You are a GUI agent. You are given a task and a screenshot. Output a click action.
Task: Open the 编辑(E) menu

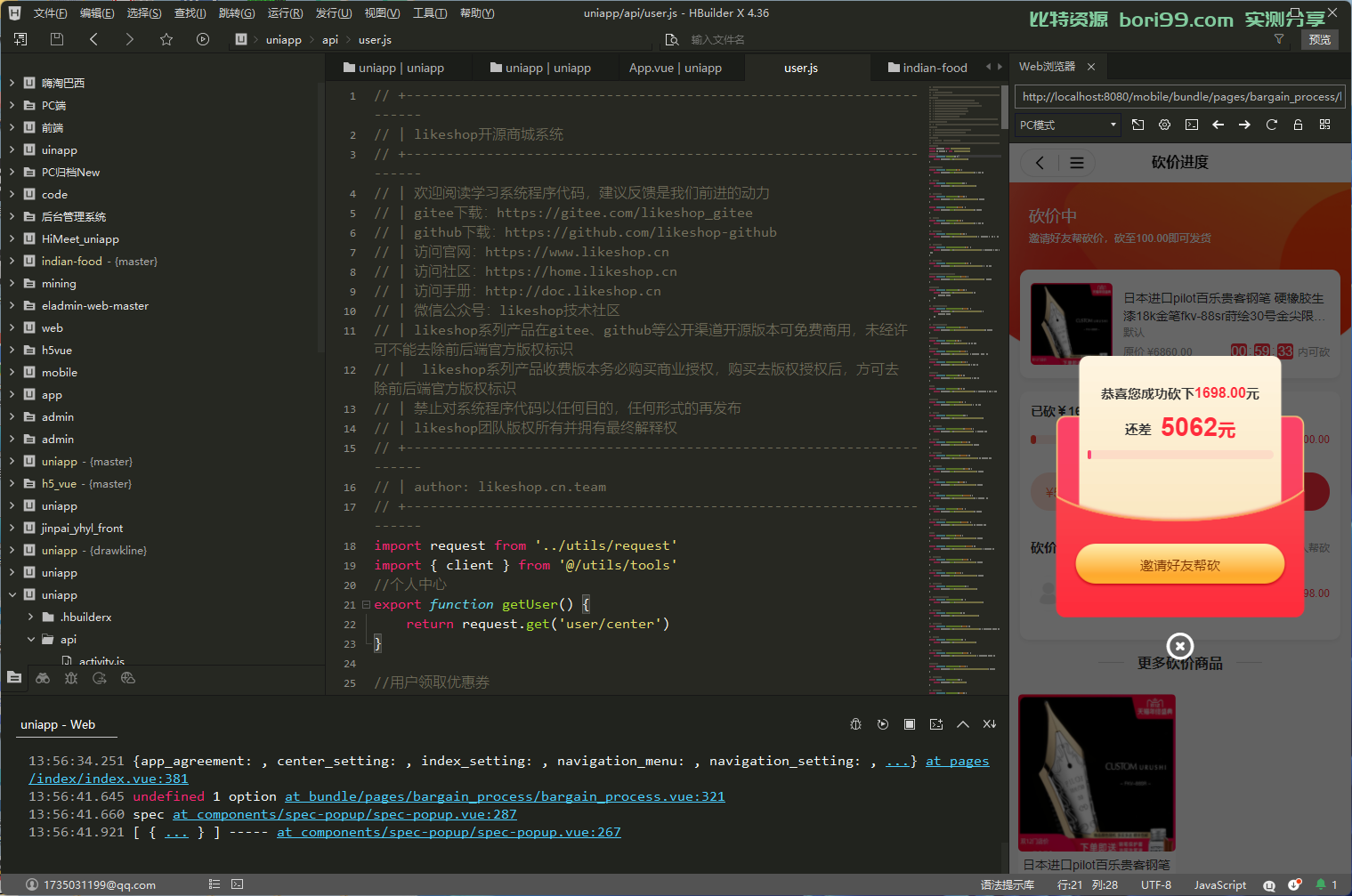click(x=97, y=13)
